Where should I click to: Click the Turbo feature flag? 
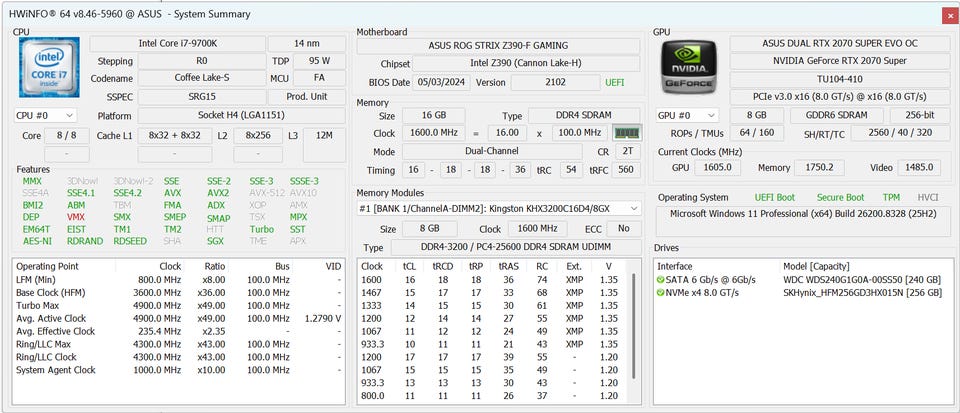(x=261, y=229)
